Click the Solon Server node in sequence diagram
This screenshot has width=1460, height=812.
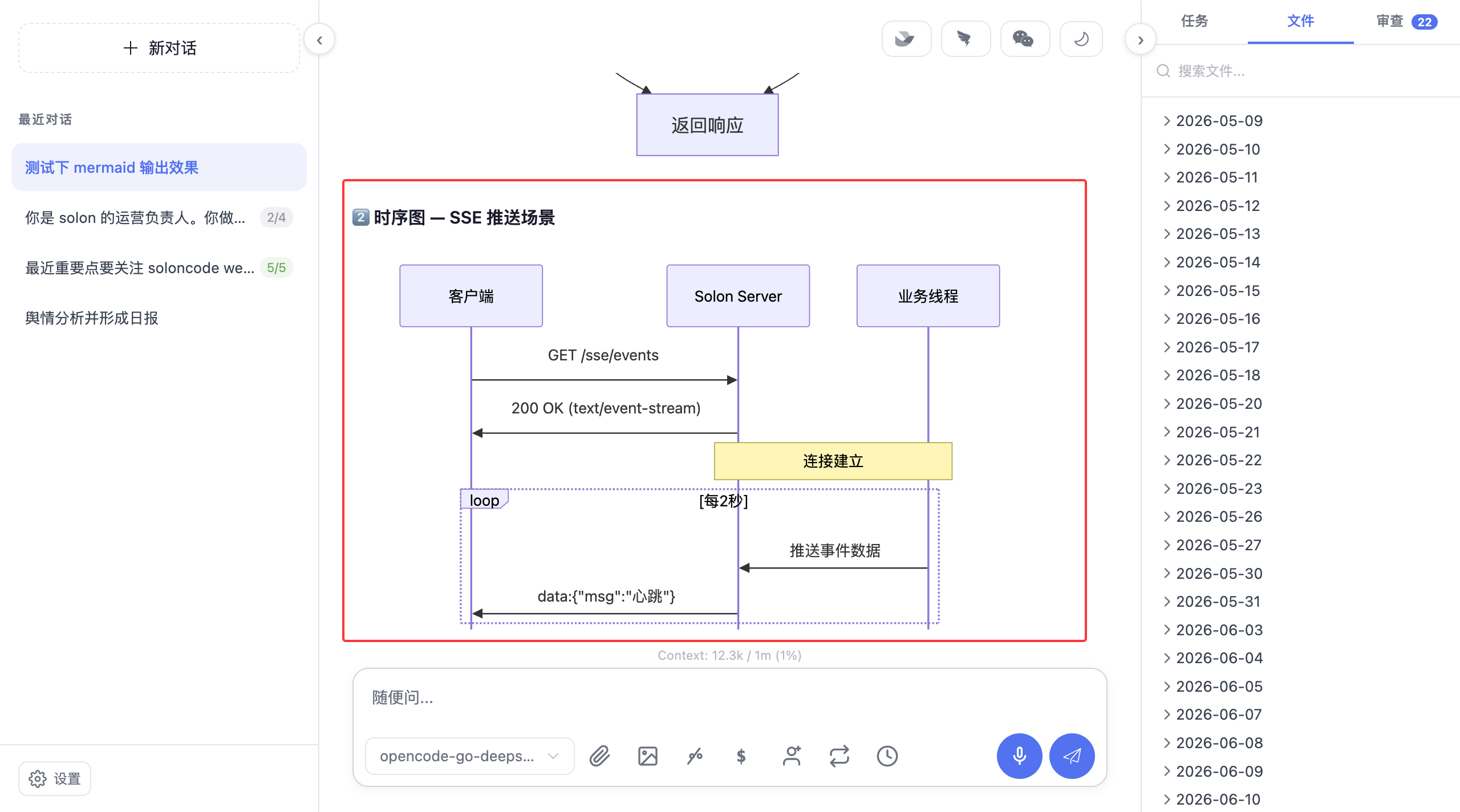pos(738,296)
